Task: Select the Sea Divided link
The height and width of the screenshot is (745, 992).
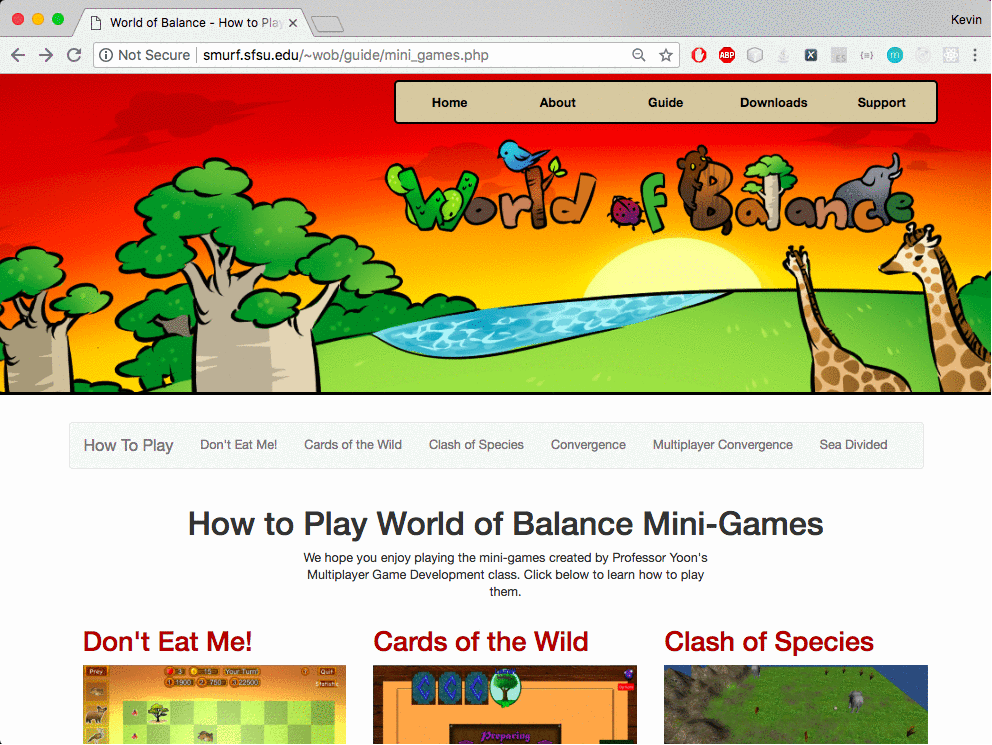Action: pyautogui.click(x=853, y=445)
